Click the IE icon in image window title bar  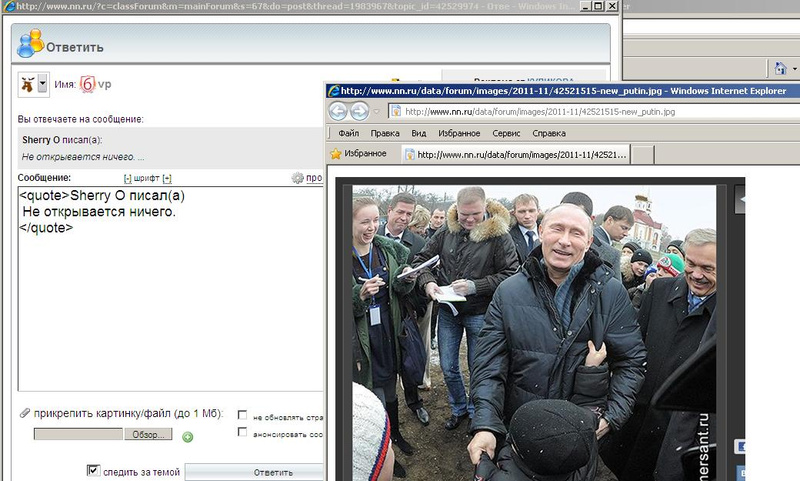[334, 91]
